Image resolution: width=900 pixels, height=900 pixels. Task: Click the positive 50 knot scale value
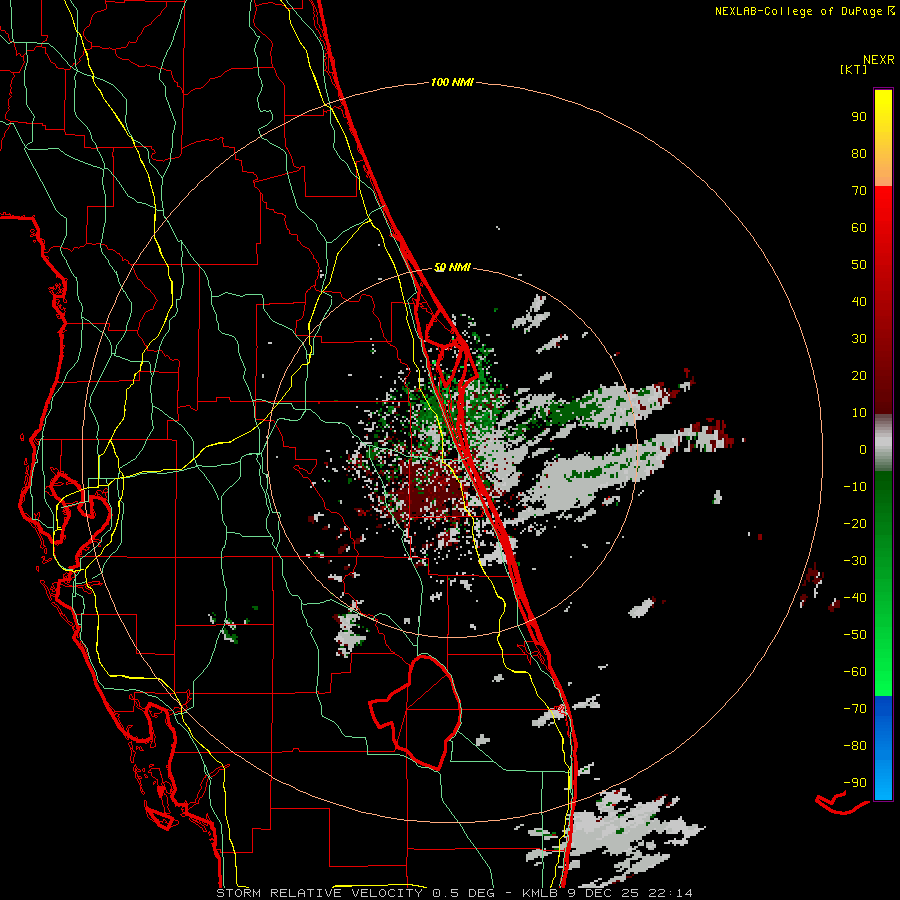coord(859,265)
